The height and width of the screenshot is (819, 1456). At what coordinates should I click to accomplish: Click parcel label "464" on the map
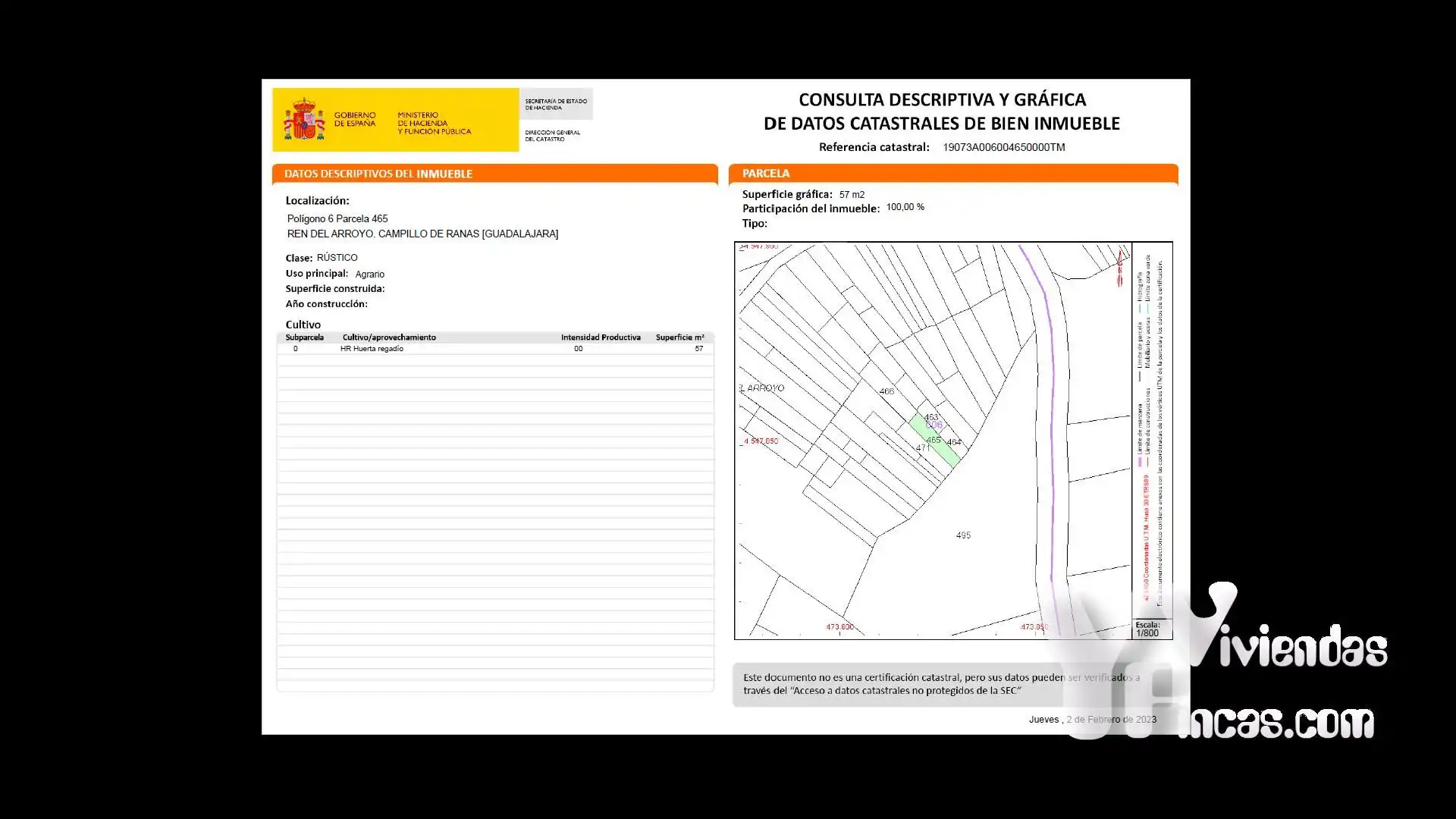pos(954,442)
